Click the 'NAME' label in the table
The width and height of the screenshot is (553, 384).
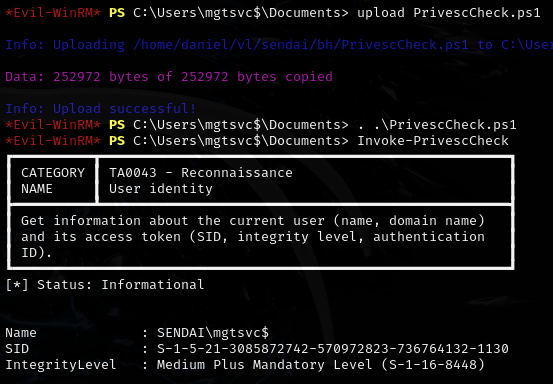(37, 189)
